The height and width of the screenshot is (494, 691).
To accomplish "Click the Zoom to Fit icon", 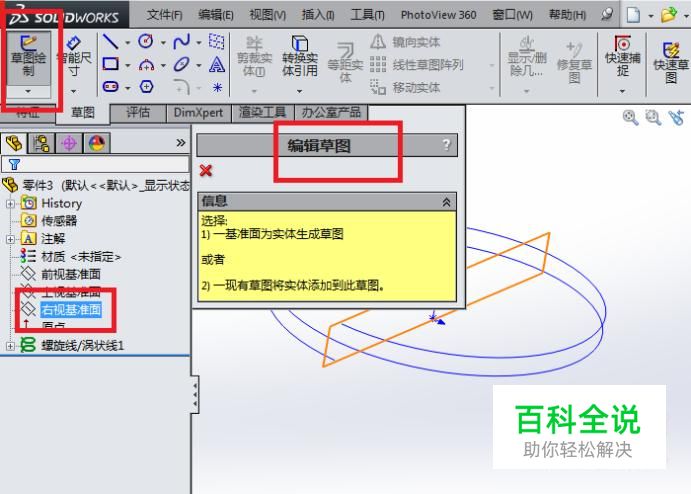I will click(x=630, y=117).
